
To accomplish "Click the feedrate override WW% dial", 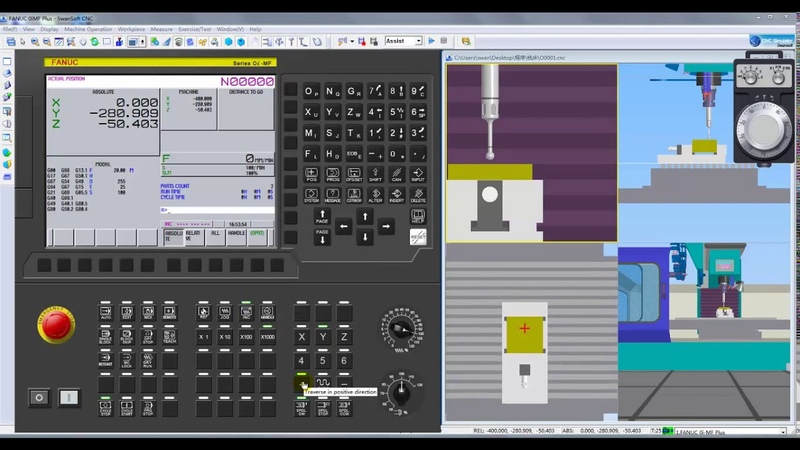I will click(x=402, y=329).
